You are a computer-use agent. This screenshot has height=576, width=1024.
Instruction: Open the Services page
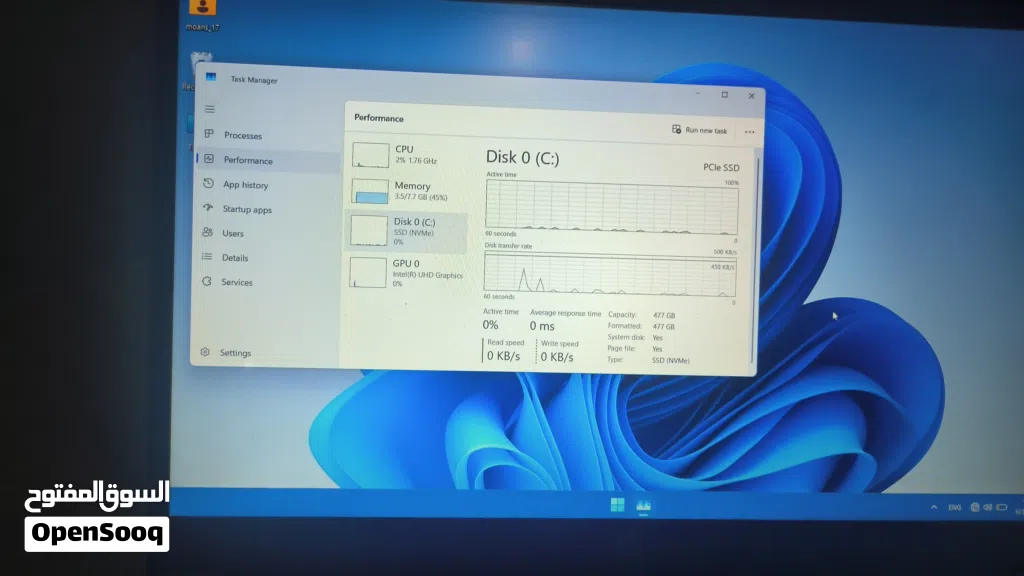coord(236,282)
